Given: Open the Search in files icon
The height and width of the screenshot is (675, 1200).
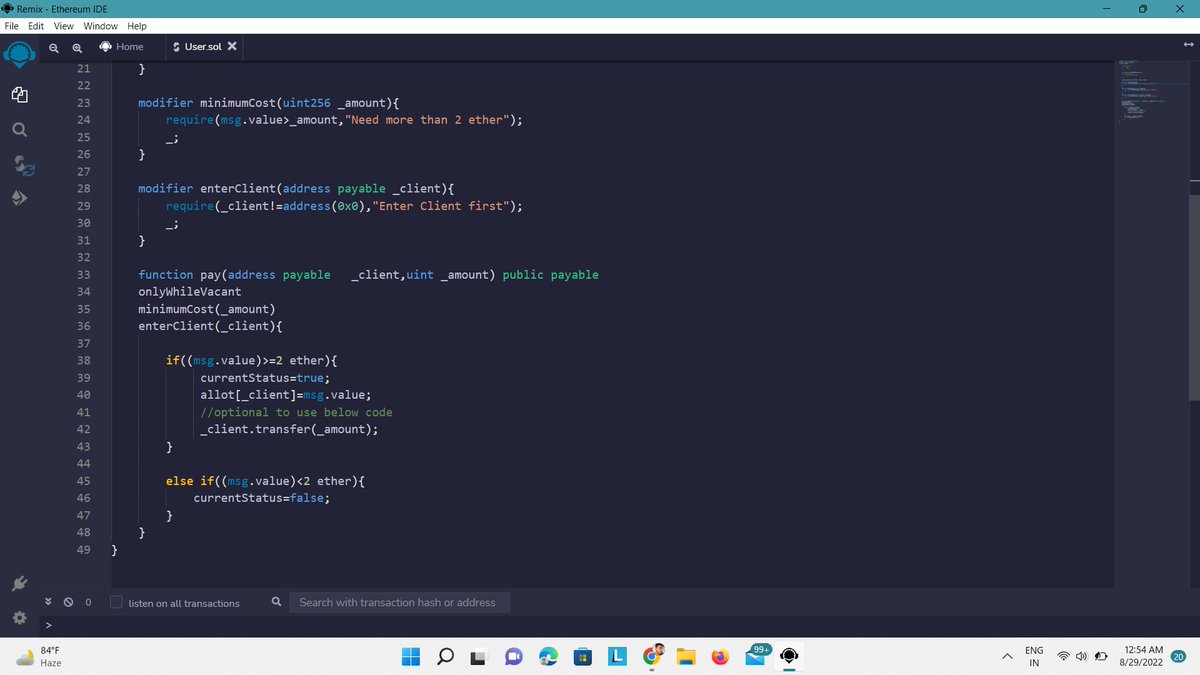Looking at the screenshot, I should click(19, 130).
